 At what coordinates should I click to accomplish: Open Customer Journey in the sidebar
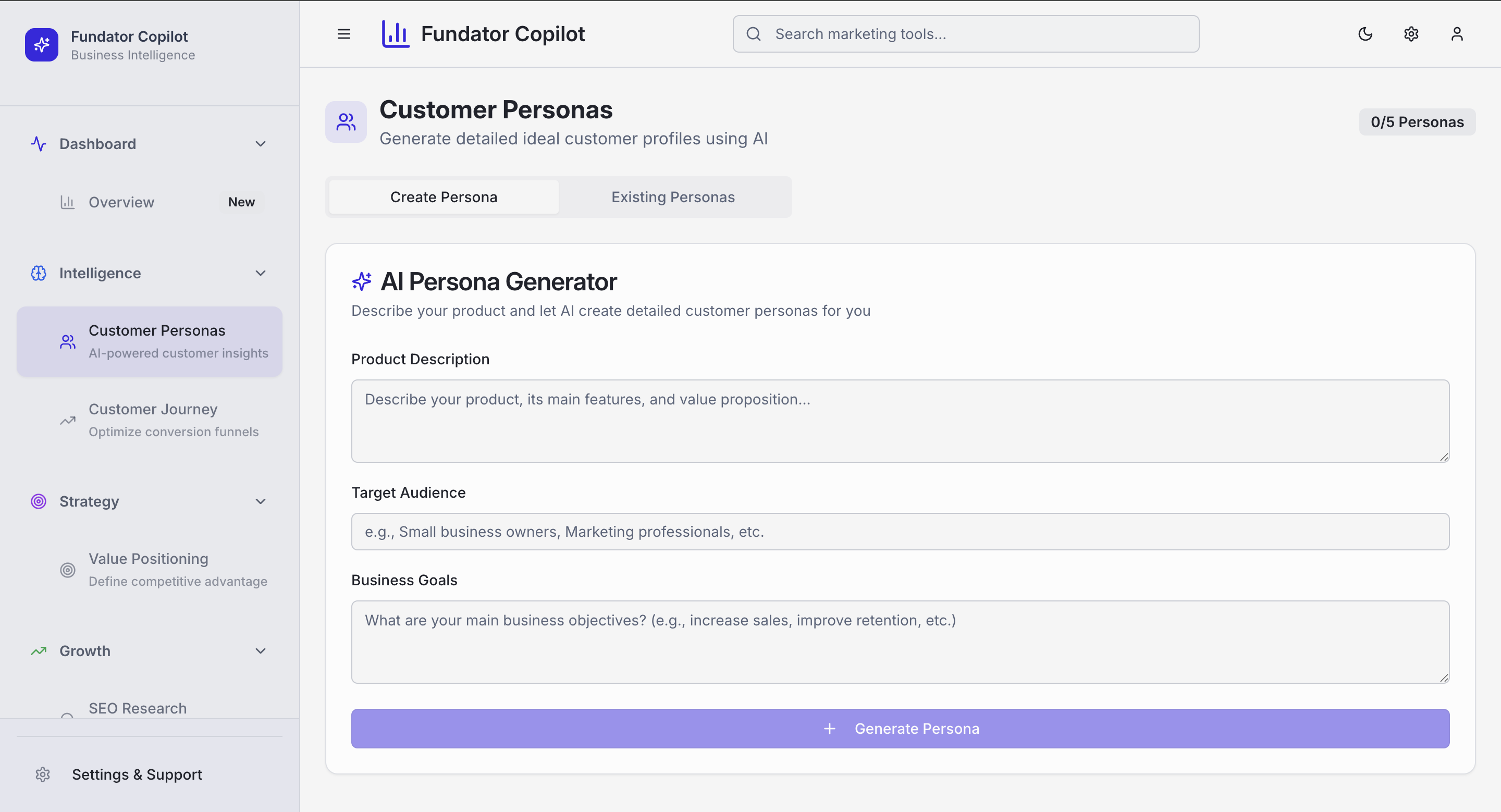pyautogui.click(x=153, y=420)
